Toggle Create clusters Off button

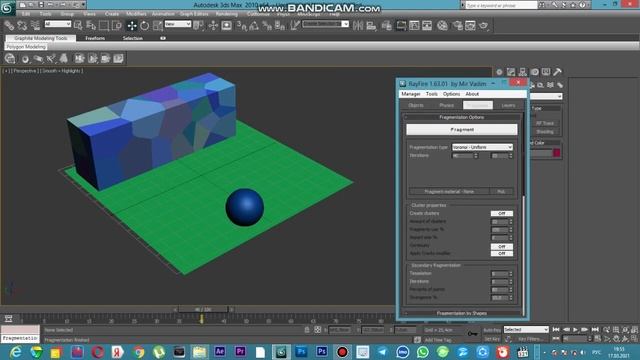point(502,213)
